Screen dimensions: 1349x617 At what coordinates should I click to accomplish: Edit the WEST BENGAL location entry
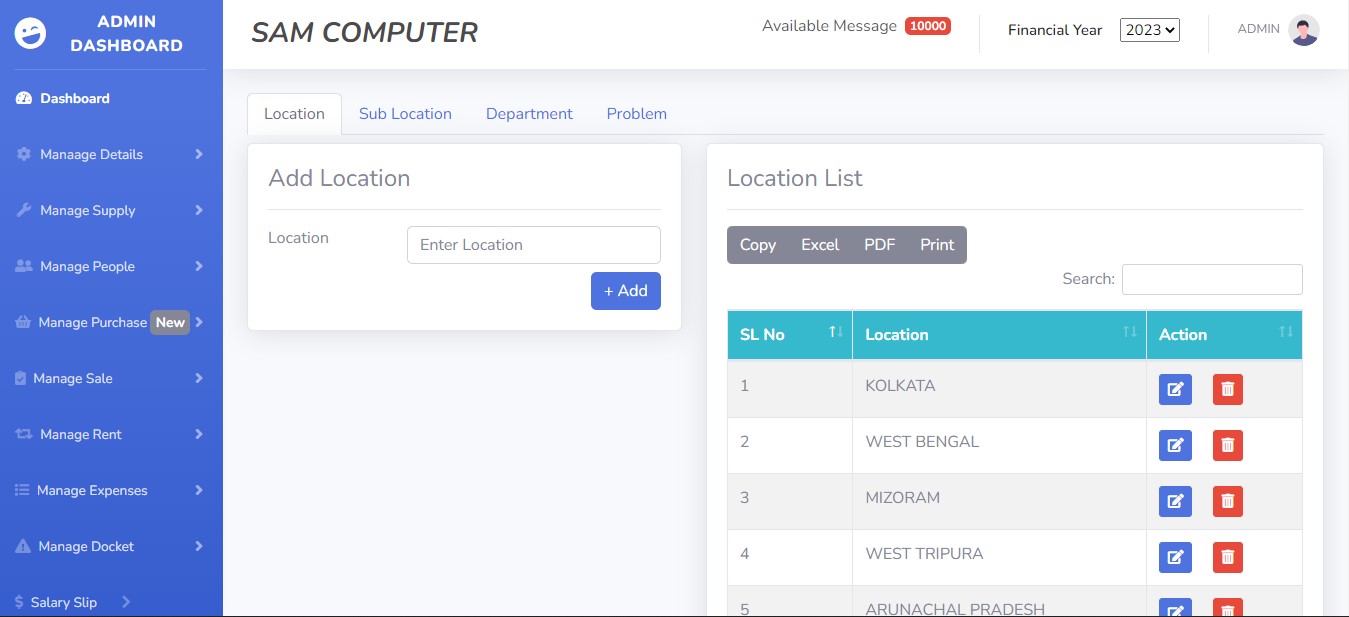pyautogui.click(x=1175, y=445)
